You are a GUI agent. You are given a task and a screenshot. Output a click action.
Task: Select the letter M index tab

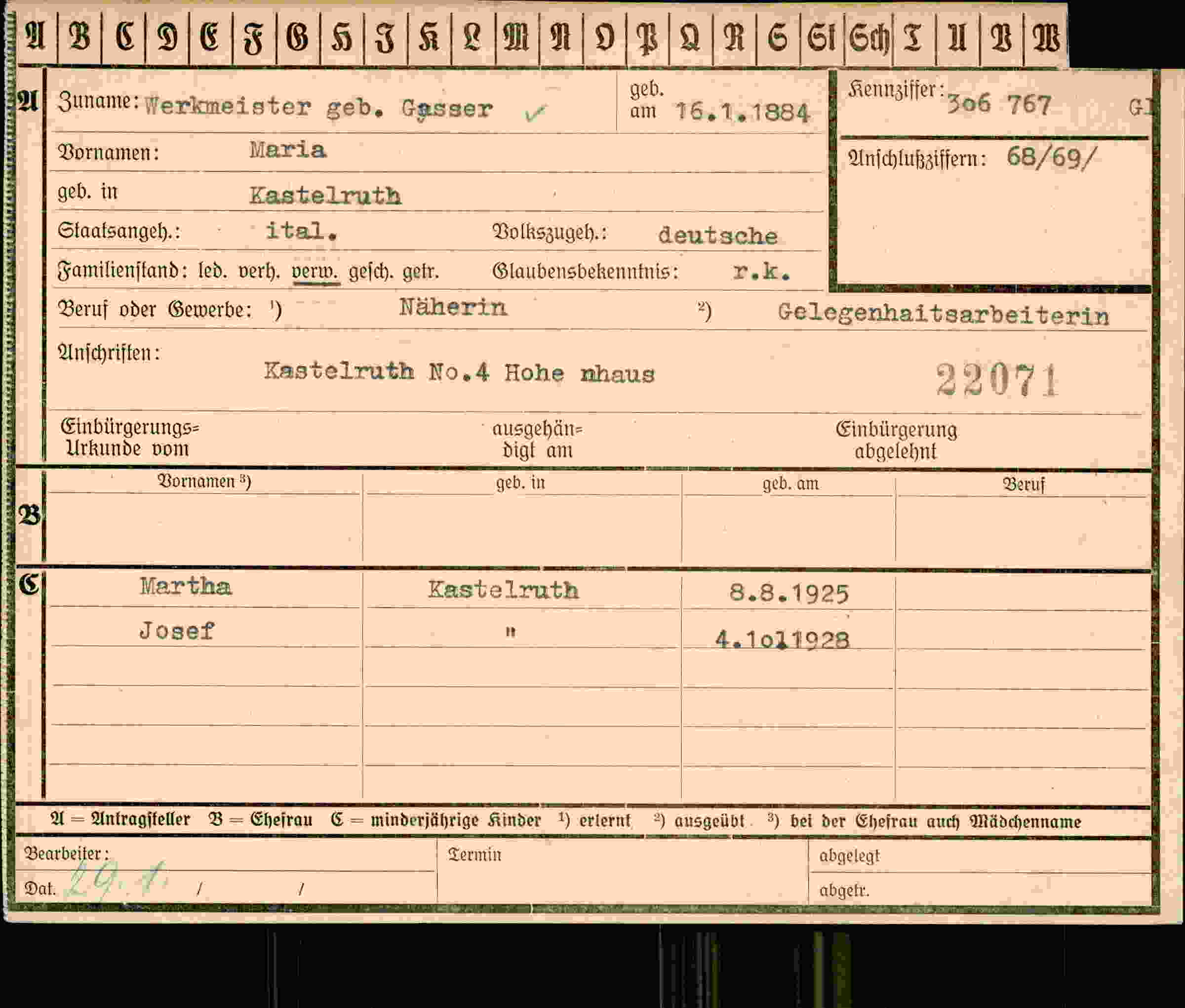point(517,38)
